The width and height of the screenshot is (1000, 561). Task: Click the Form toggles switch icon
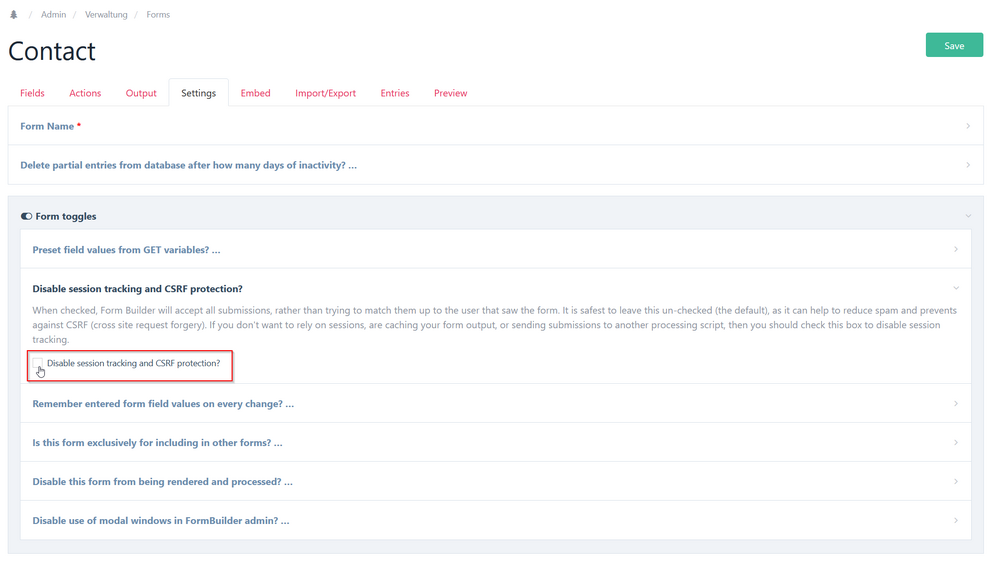point(26,216)
